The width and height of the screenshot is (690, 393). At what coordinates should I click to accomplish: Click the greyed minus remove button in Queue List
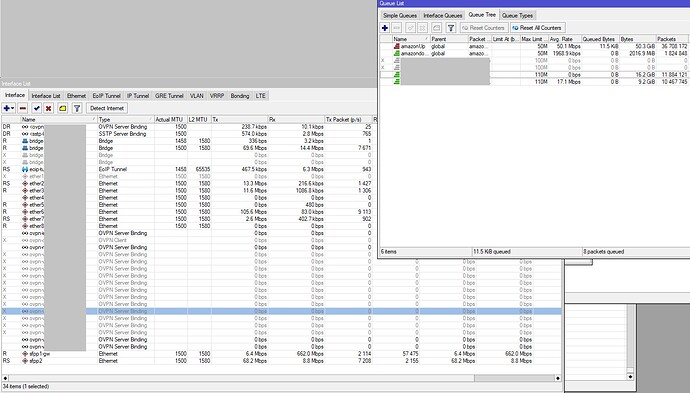(x=396, y=28)
